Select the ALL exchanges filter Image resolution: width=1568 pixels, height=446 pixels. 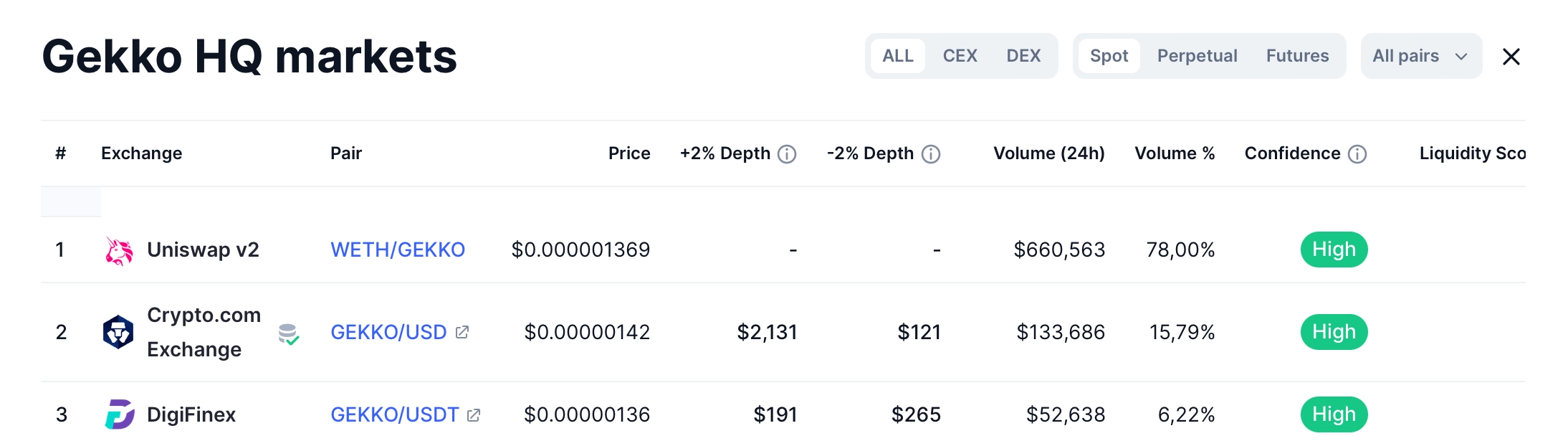pyautogui.click(x=897, y=56)
